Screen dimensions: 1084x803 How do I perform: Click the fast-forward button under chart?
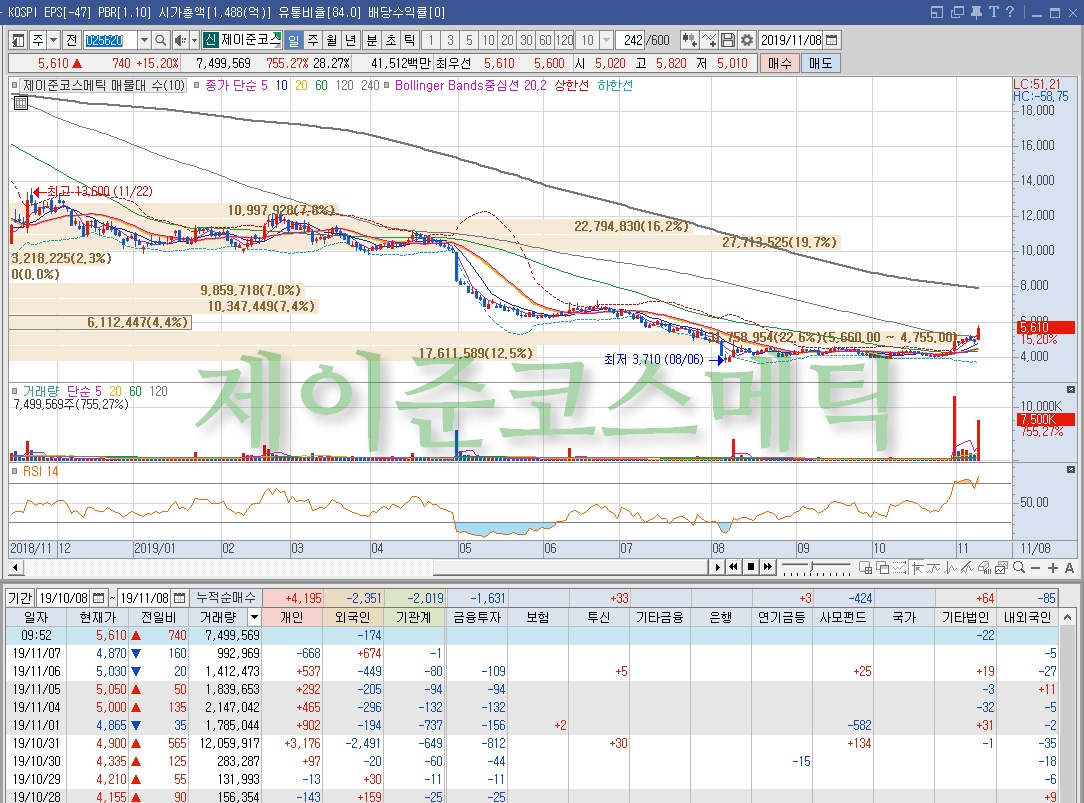[x=768, y=567]
